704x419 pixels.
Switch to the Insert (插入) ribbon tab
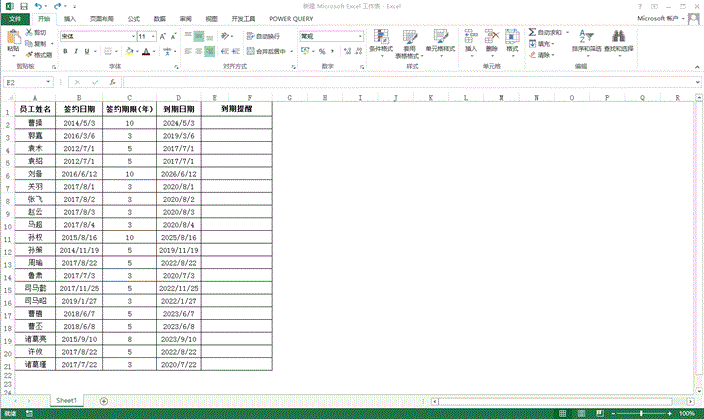coord(69,18)
